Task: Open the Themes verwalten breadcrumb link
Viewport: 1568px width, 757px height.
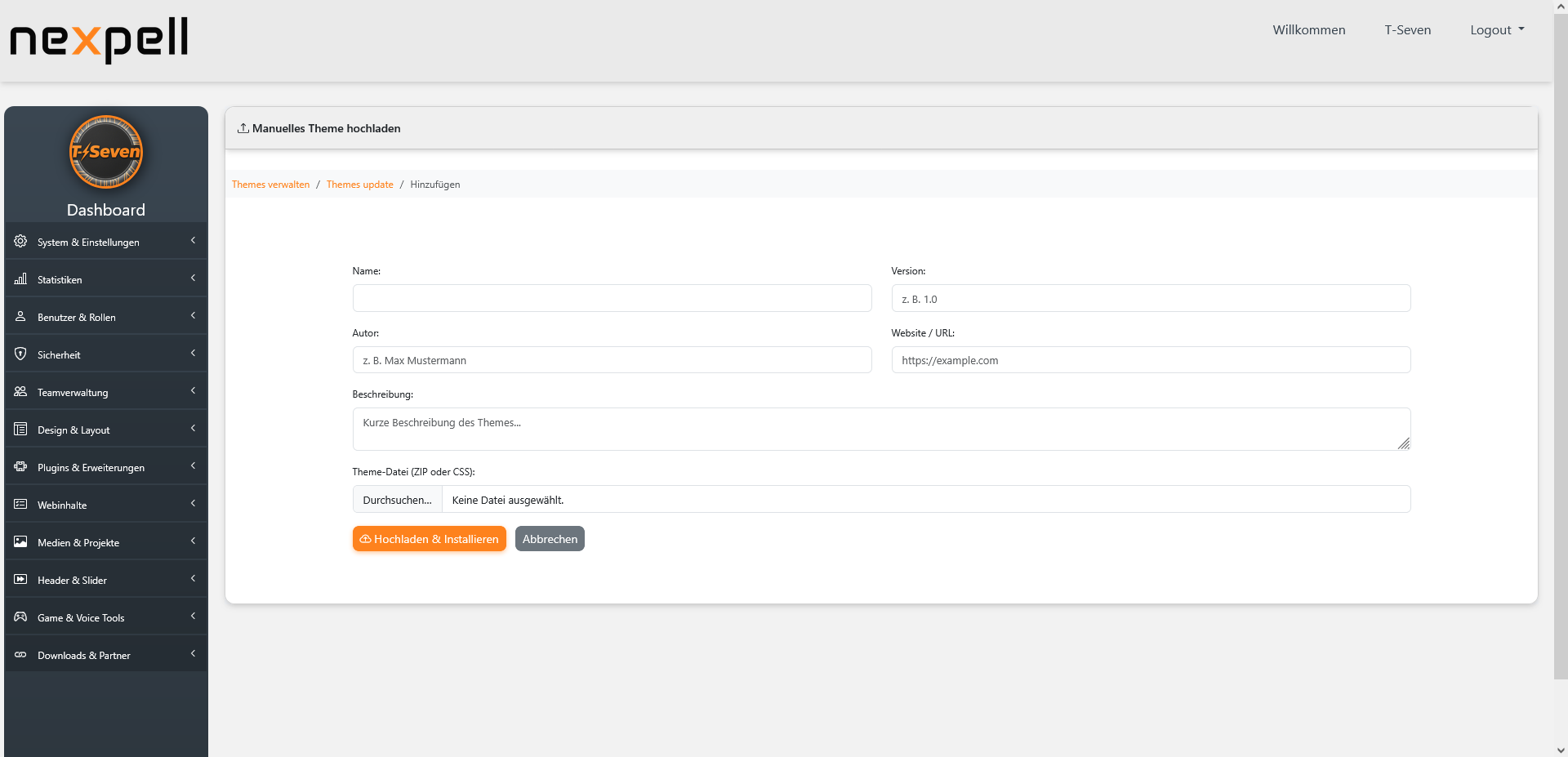Action: point(270,184)
